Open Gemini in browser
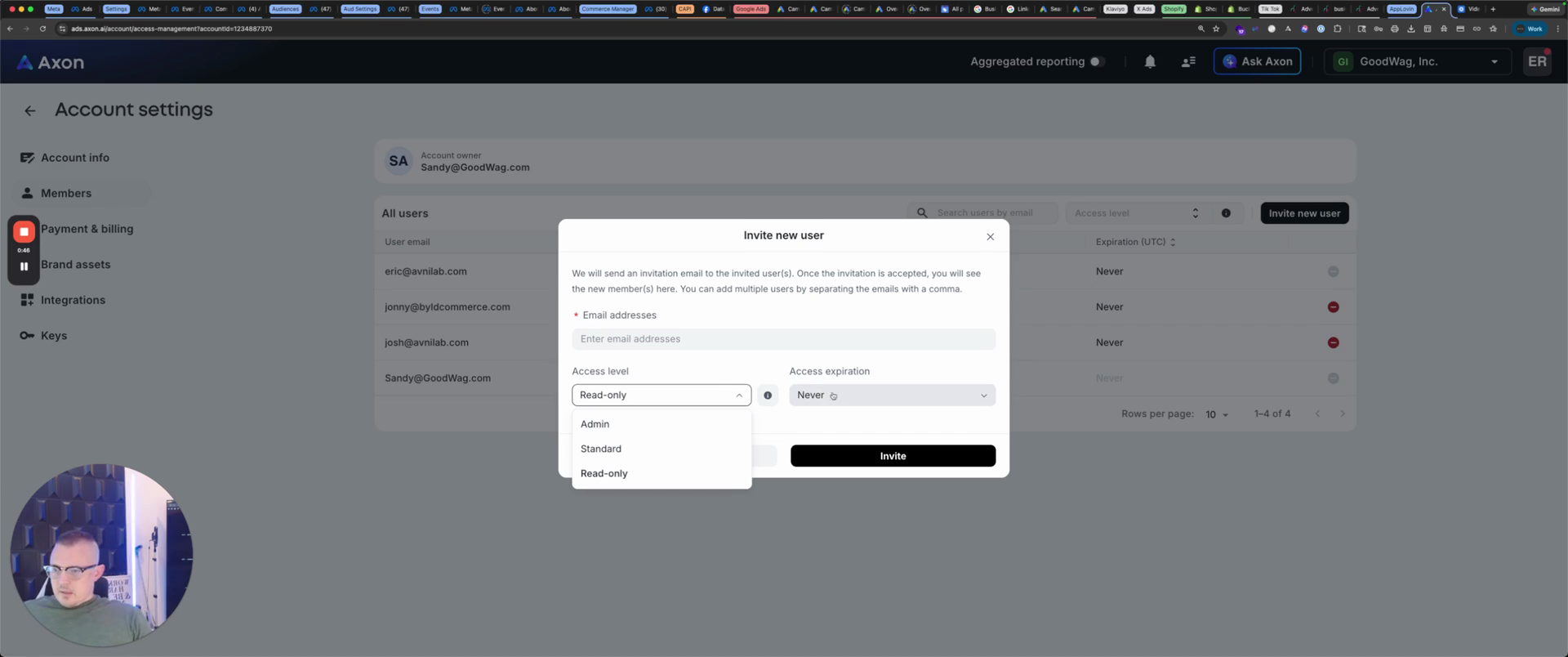The width and height of the screenshot is (1568, 657). click(1545, 9)
